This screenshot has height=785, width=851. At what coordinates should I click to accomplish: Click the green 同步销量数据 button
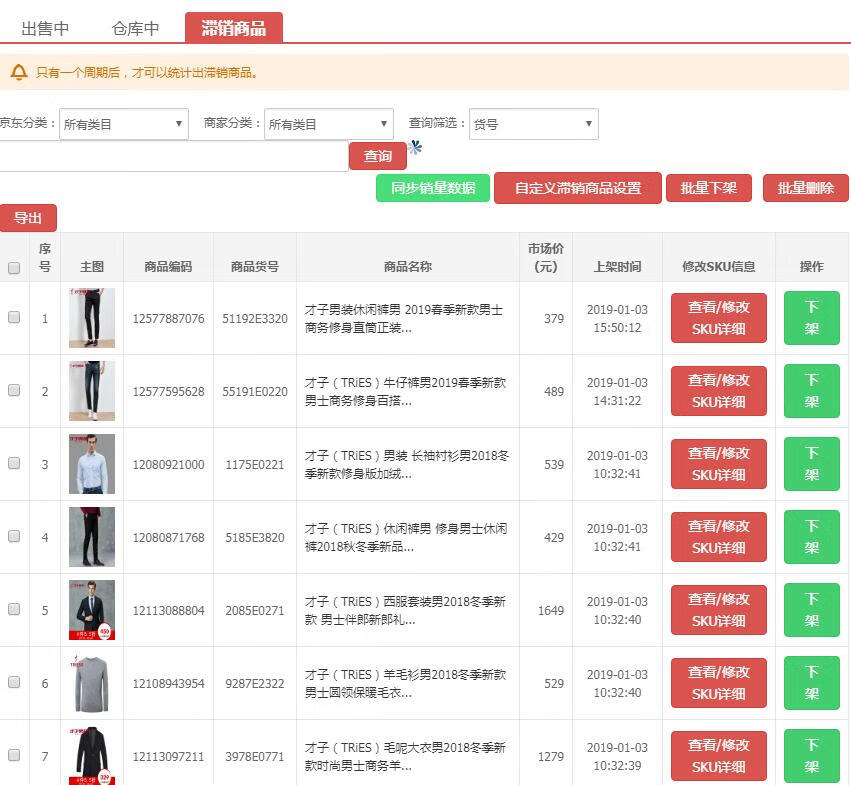tap(433, 188)
